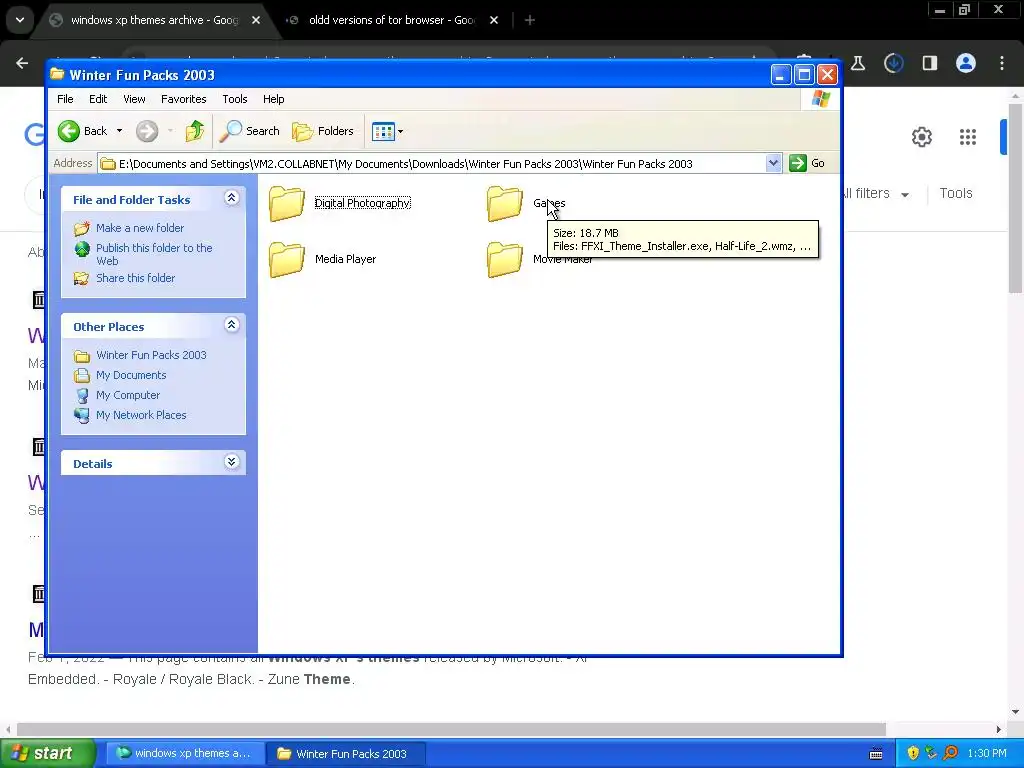Click the Share this folder icon
The width and height of the screenshot is (1024, 768).
click(82, 278)
